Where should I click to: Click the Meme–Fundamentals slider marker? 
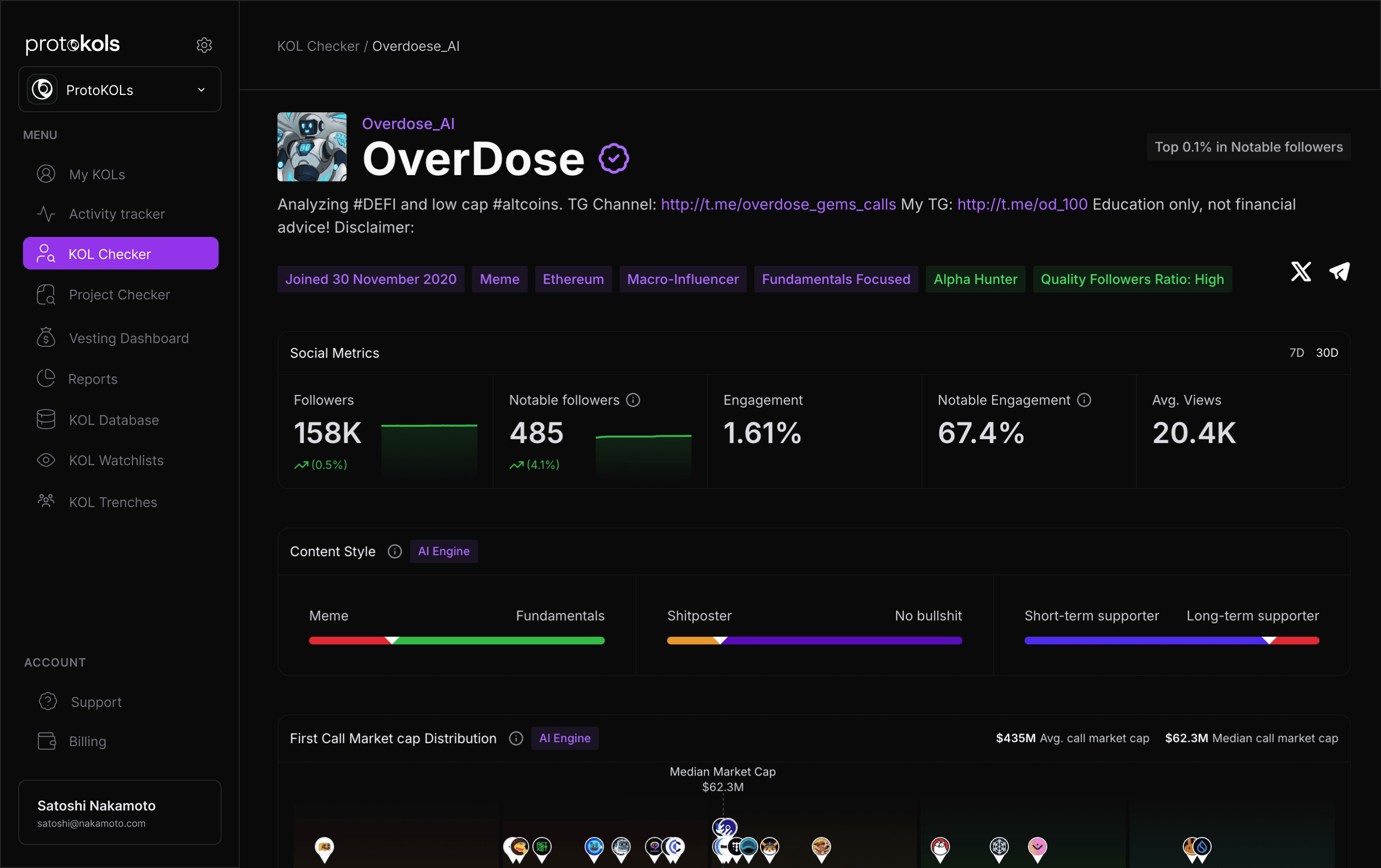coord(392,640)
